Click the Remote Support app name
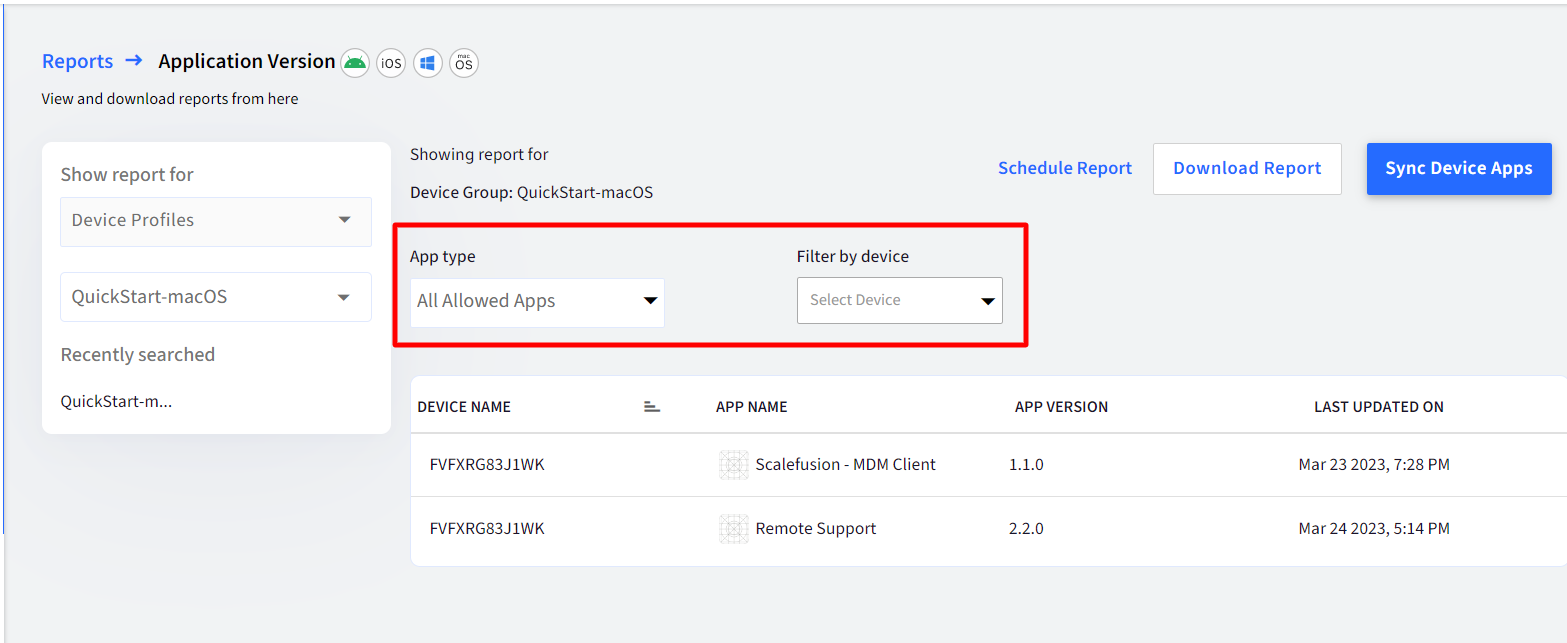This screenshot has width=1567, height=643. [x=816, y=529]
